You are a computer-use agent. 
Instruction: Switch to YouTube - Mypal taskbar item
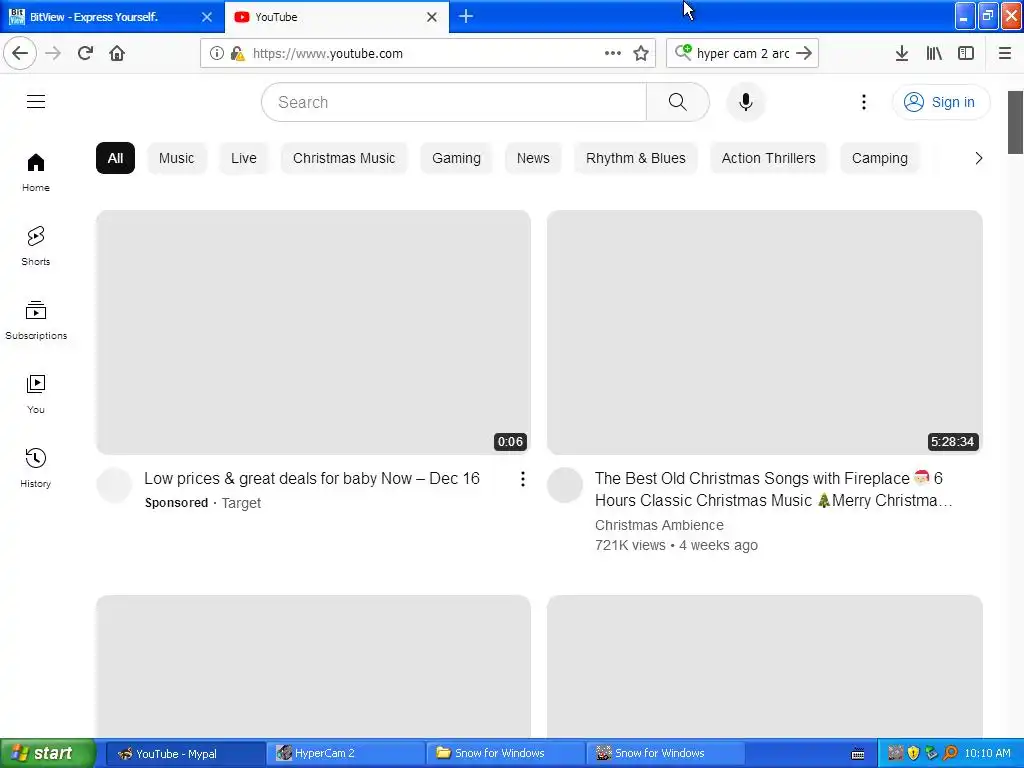click(x=185, y=753)
